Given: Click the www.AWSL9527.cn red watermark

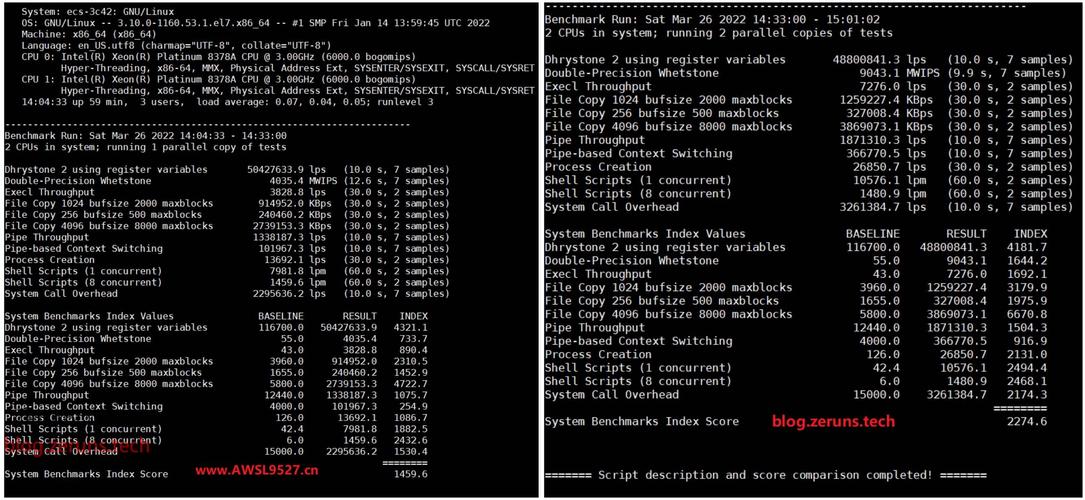Looking at the screenshot, I should point(257,471).
